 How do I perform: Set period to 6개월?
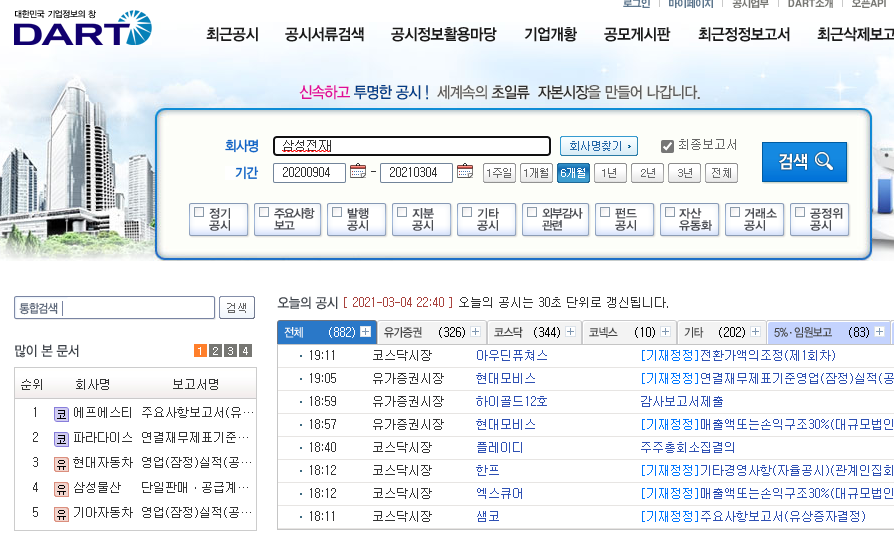(573, 173)
